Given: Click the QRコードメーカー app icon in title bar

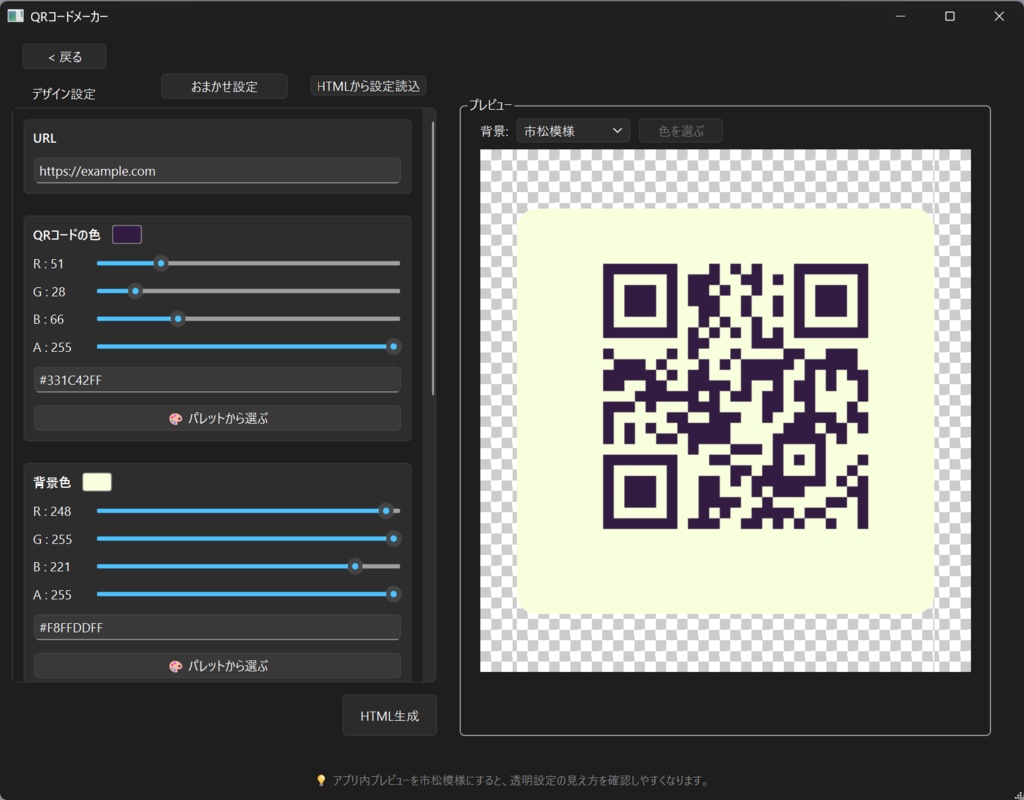Looking at the screenshot, I should pos(15,16).
